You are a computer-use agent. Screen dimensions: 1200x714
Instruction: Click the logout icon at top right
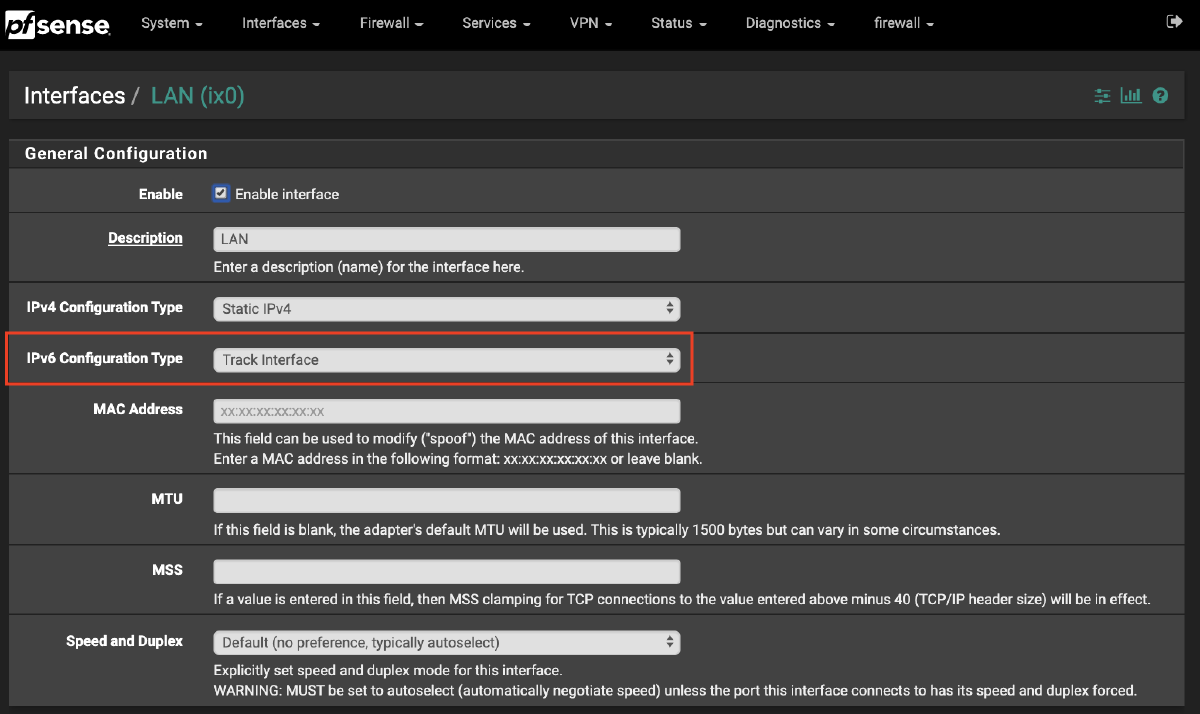click(x=1176, y=19)
